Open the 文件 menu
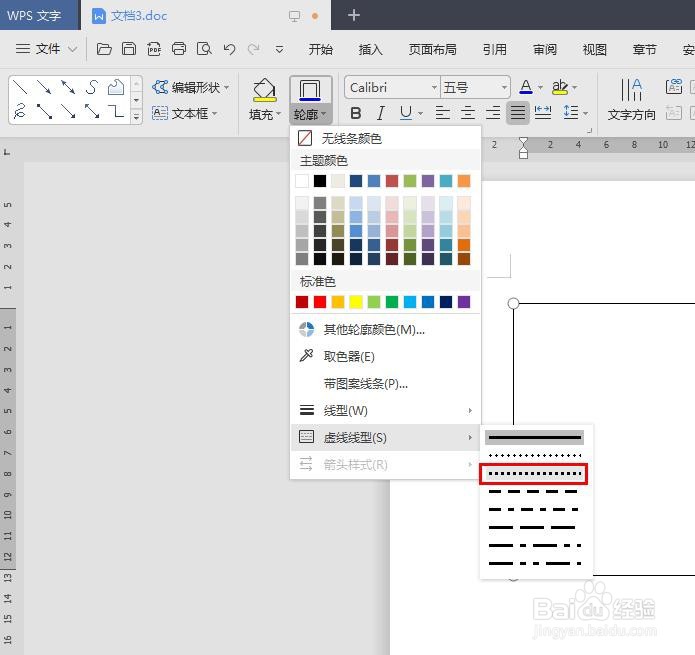 (x=46, y=49)
